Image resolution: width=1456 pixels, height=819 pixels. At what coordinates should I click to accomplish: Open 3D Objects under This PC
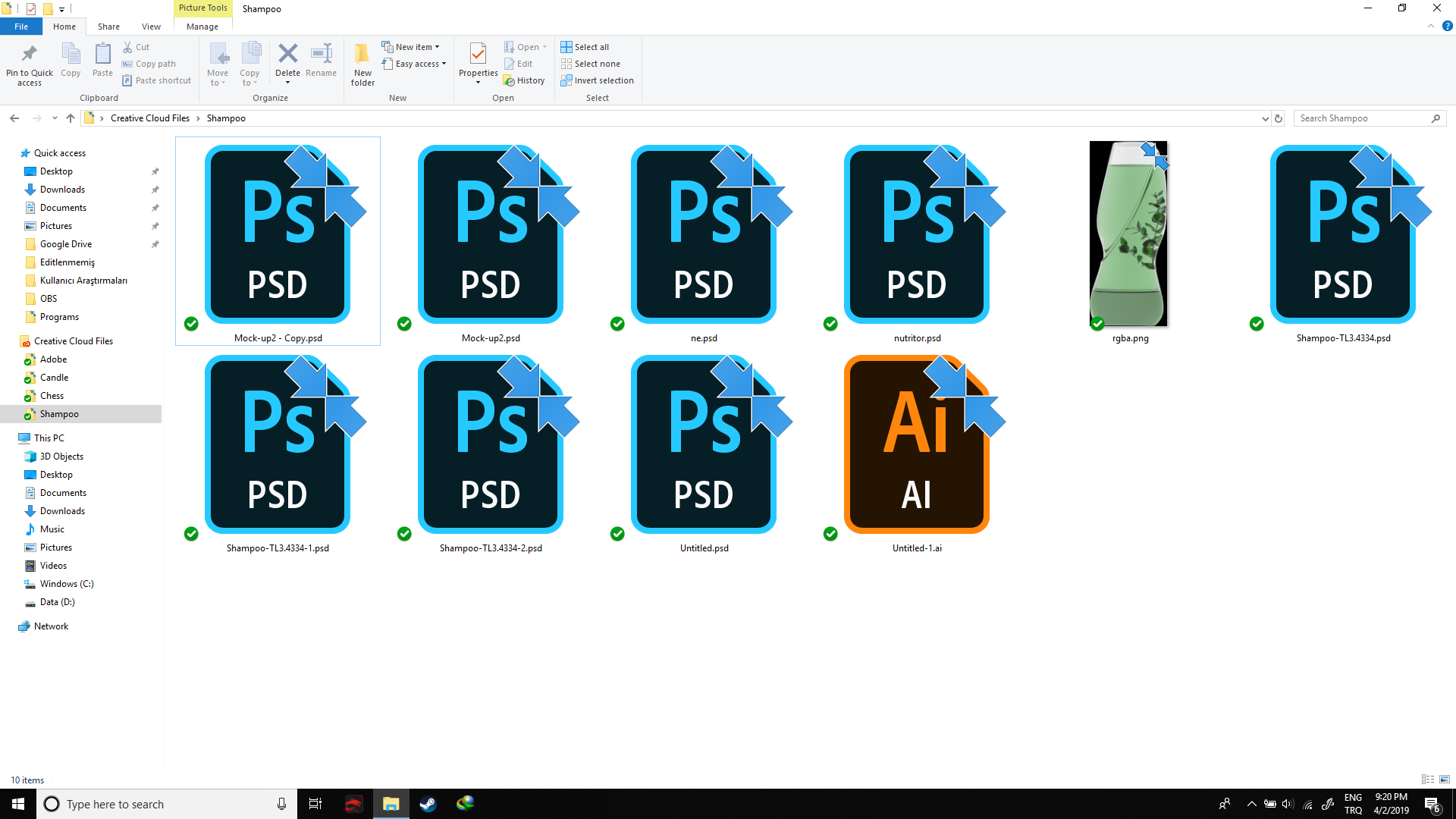(x=61, y=457)
